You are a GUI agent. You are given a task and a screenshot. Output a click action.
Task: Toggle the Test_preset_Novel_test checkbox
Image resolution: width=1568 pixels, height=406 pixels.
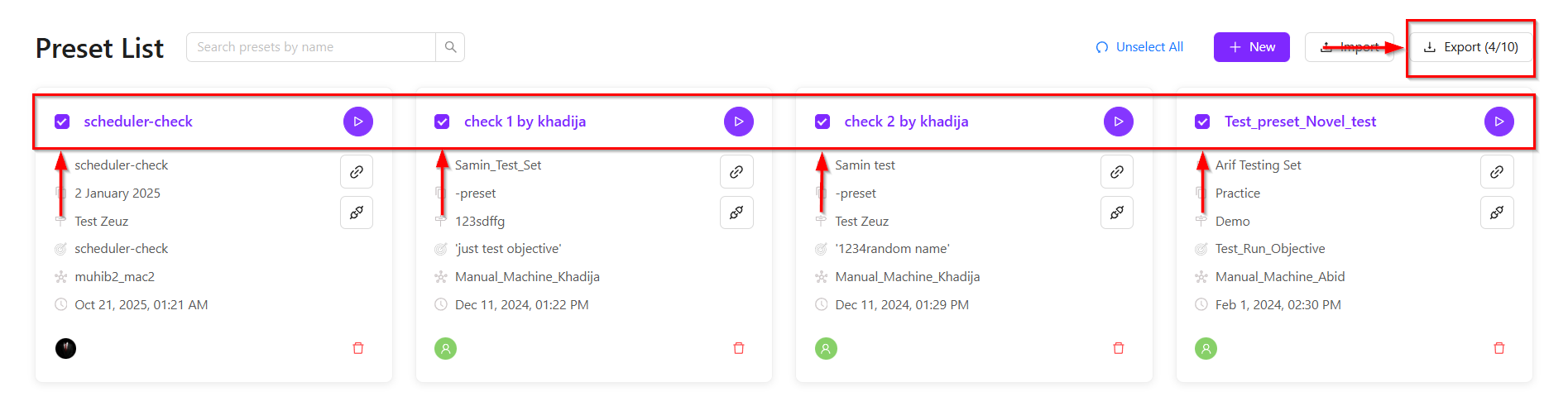tap(1202, 122)
